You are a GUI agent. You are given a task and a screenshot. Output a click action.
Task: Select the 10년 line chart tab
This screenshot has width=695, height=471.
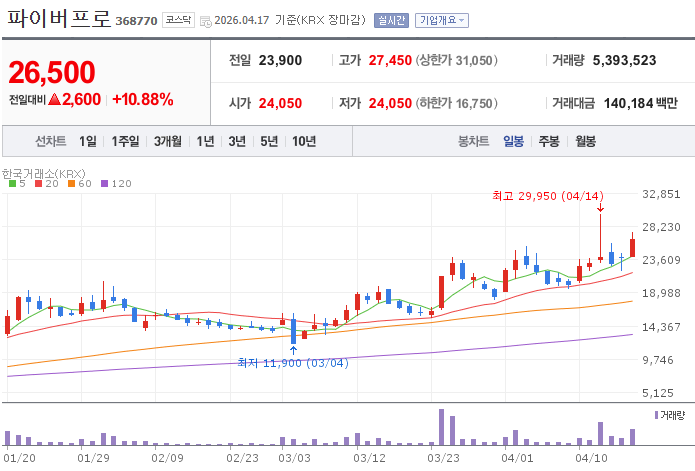304,141
